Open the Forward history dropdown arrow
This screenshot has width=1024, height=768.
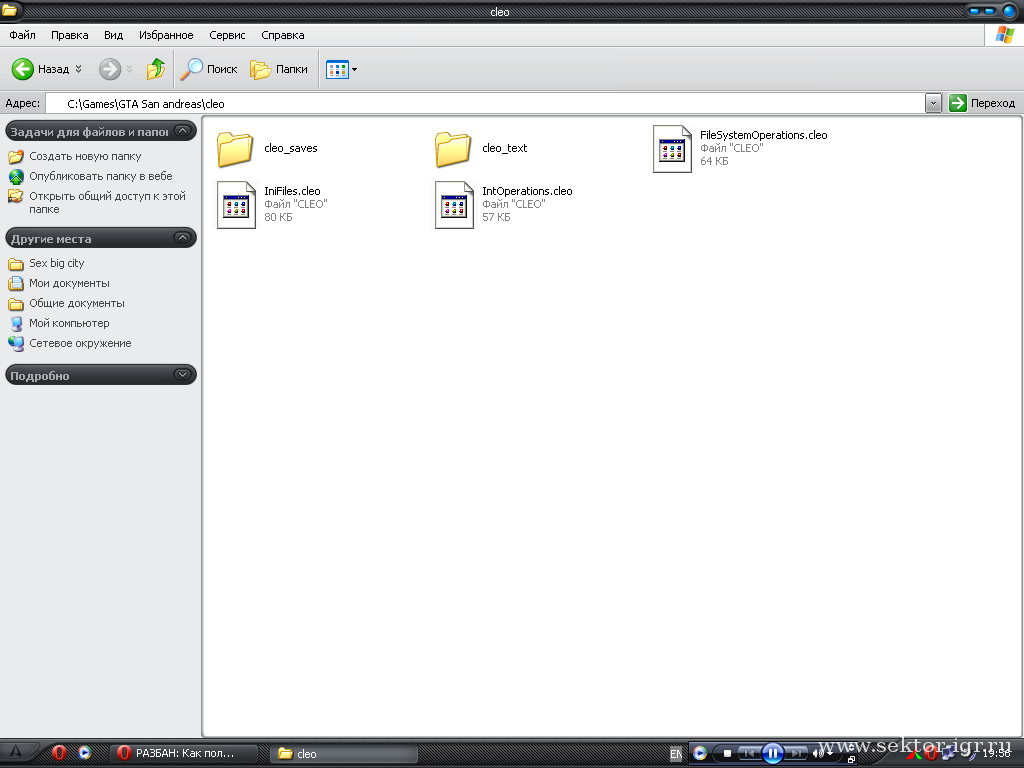[129, 69]
